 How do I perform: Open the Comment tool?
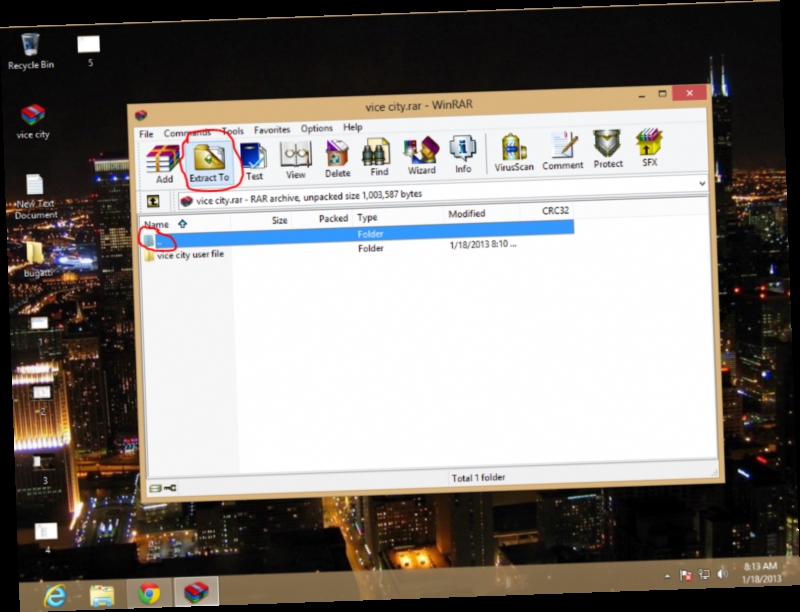coord(562,151)
